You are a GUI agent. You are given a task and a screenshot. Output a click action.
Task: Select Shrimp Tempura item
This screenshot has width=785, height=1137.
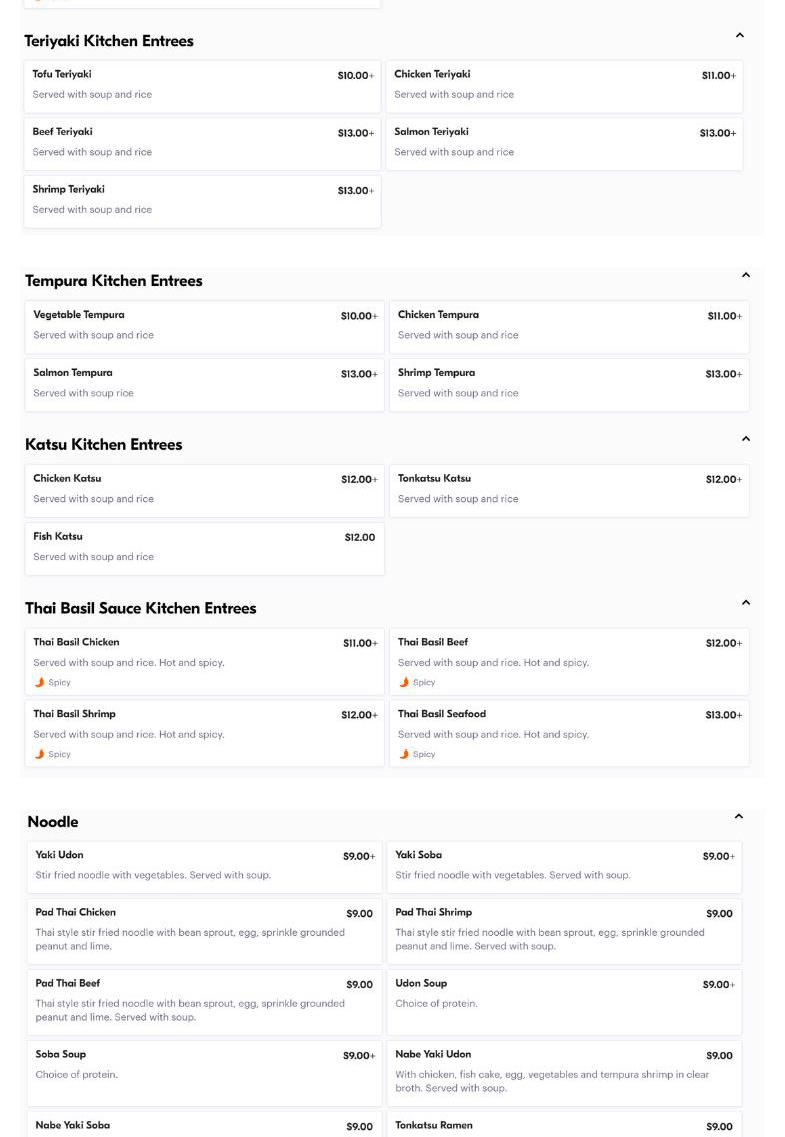pyautogui.click(x=568, y=385)
